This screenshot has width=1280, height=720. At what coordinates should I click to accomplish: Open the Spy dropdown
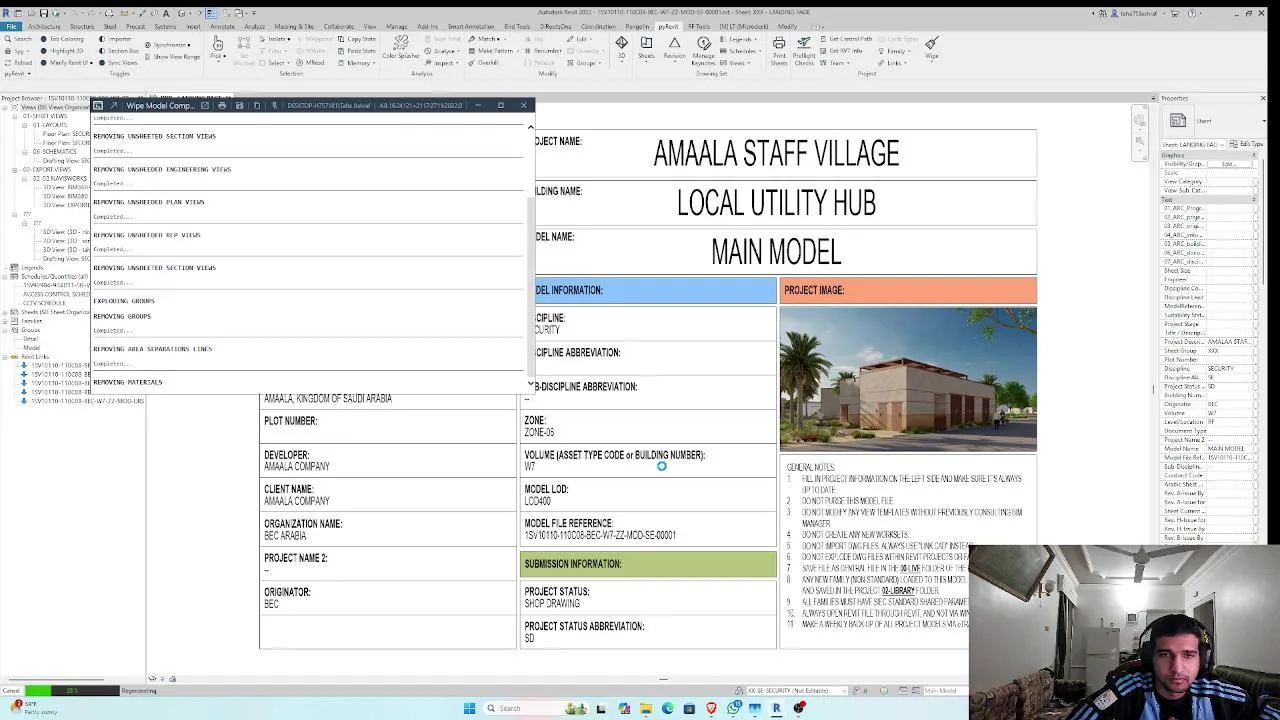(18, 51)
